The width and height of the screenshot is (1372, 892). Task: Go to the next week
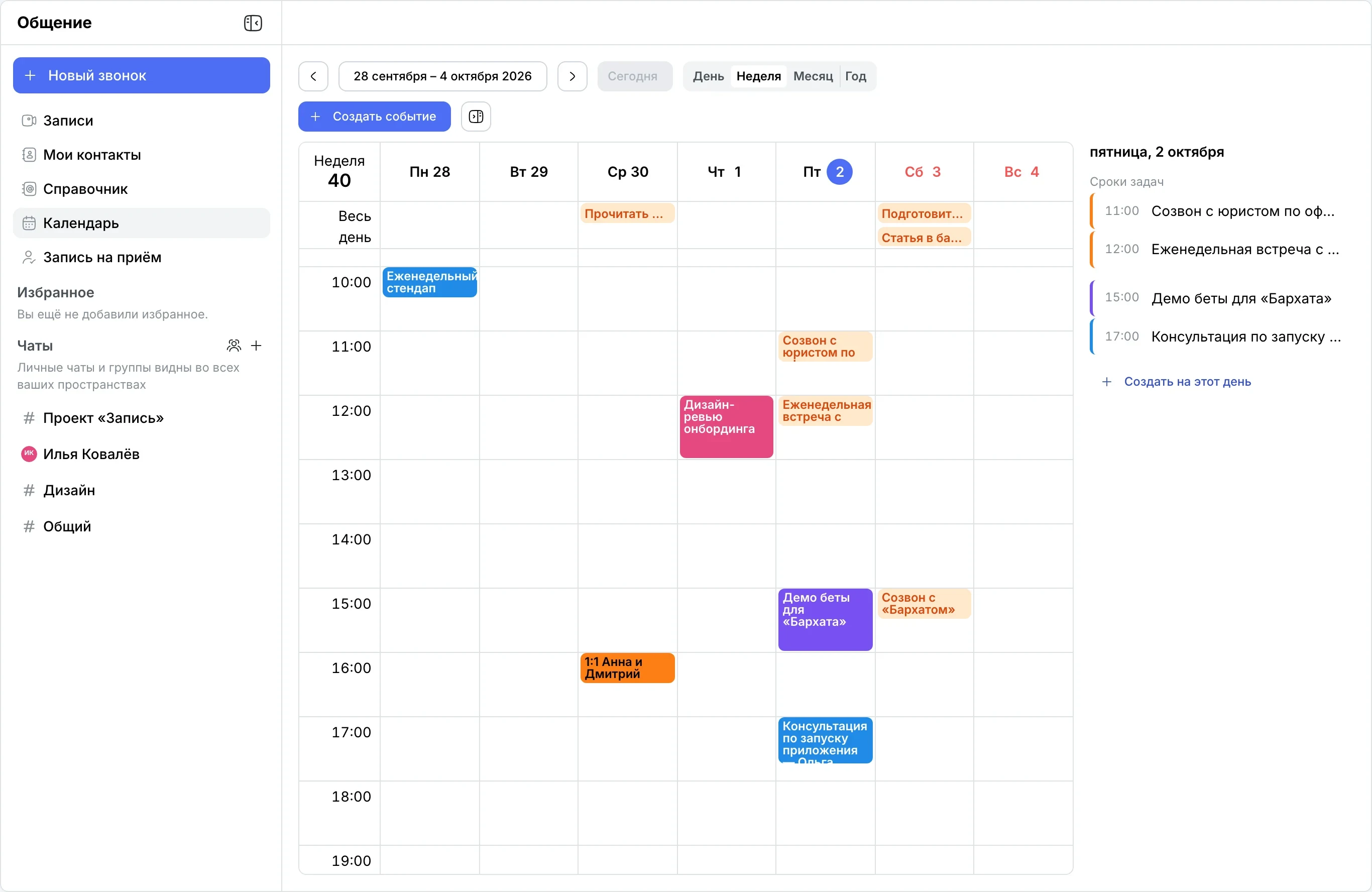click(x=572, y=76)
